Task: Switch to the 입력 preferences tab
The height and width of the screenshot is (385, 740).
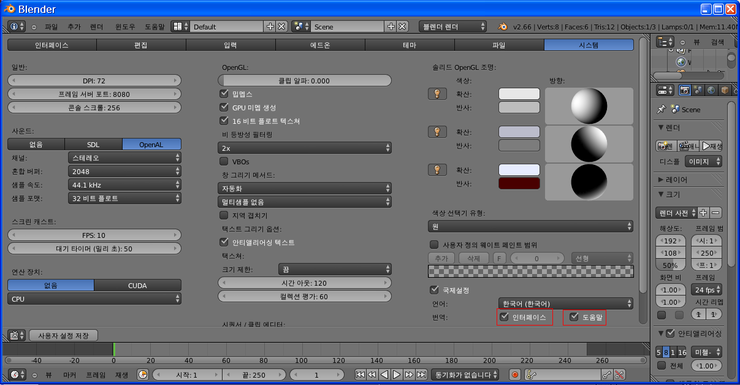Action: coord(231,45)
